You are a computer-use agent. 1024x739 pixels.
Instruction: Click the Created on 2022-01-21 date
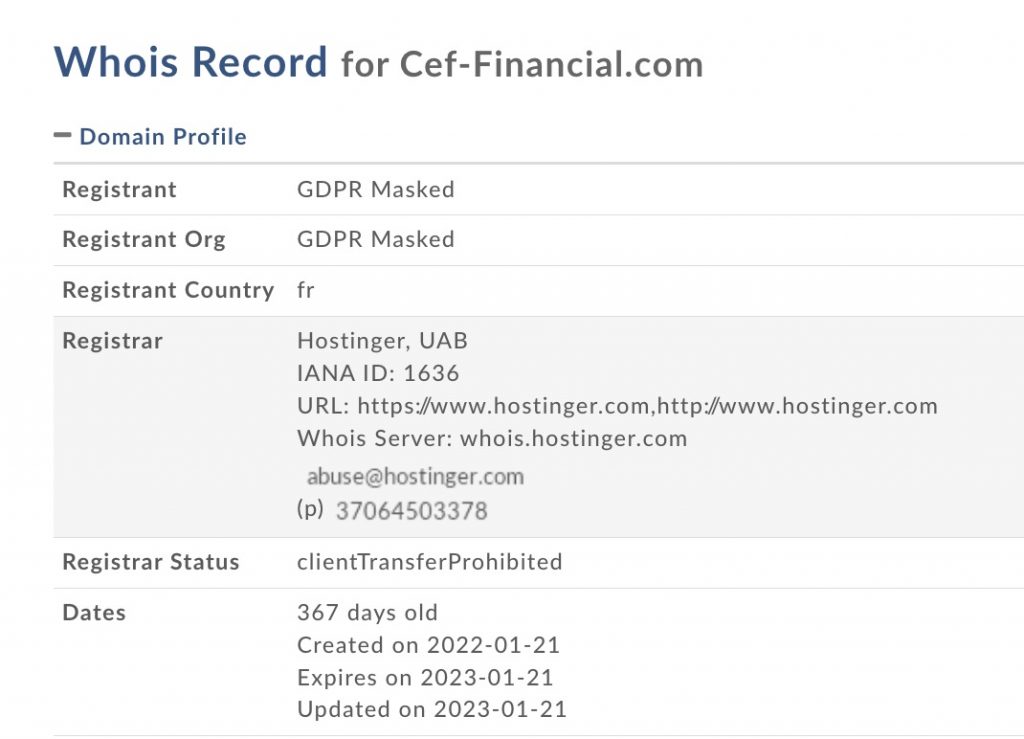pyautogui.click(x=428, y=645)
